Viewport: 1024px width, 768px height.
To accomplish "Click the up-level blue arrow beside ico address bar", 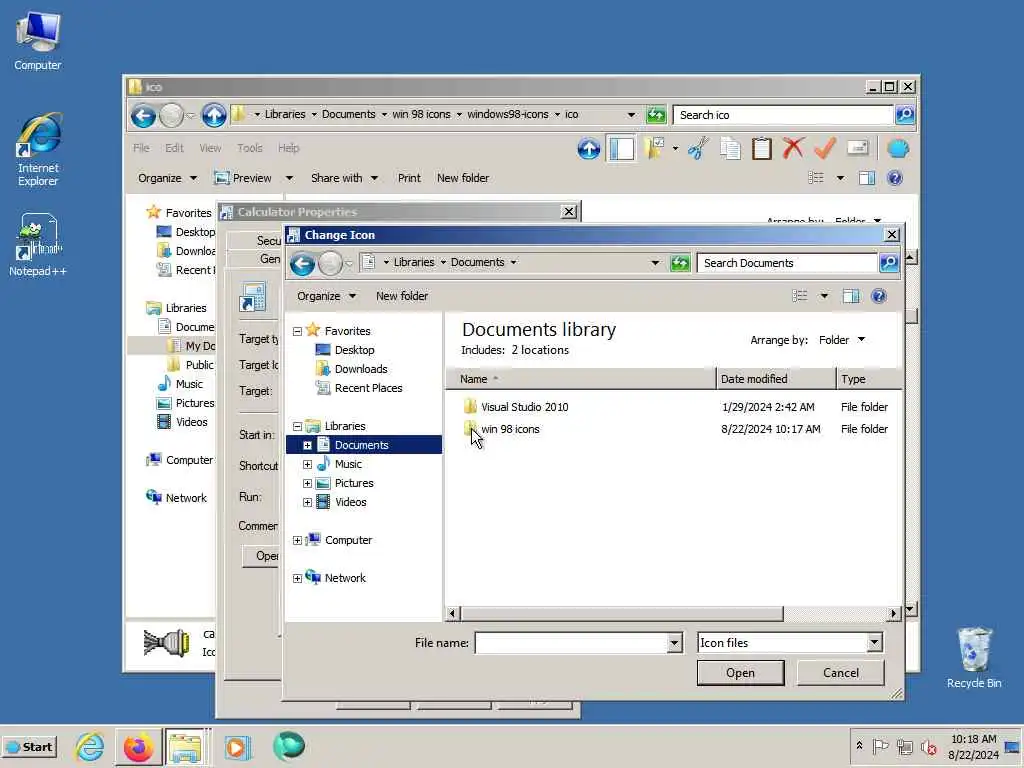I will [x=214, y=116].
